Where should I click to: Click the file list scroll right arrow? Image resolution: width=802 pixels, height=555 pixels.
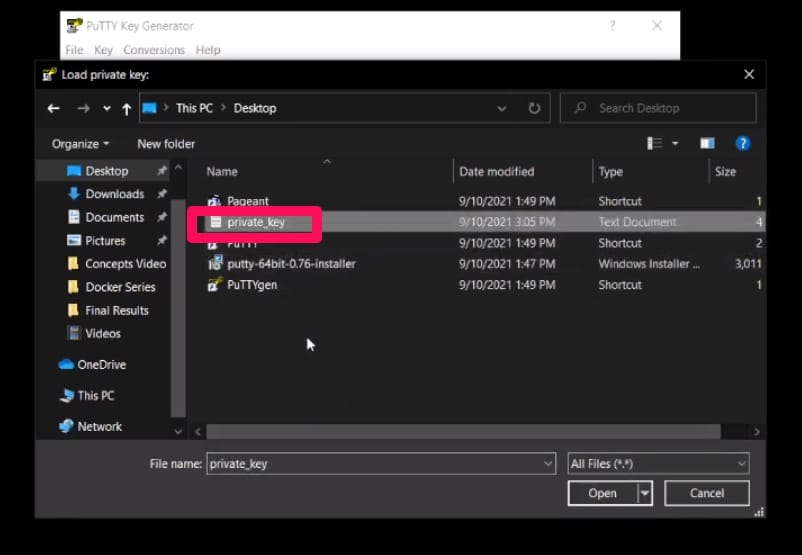[x=756, y=432]
